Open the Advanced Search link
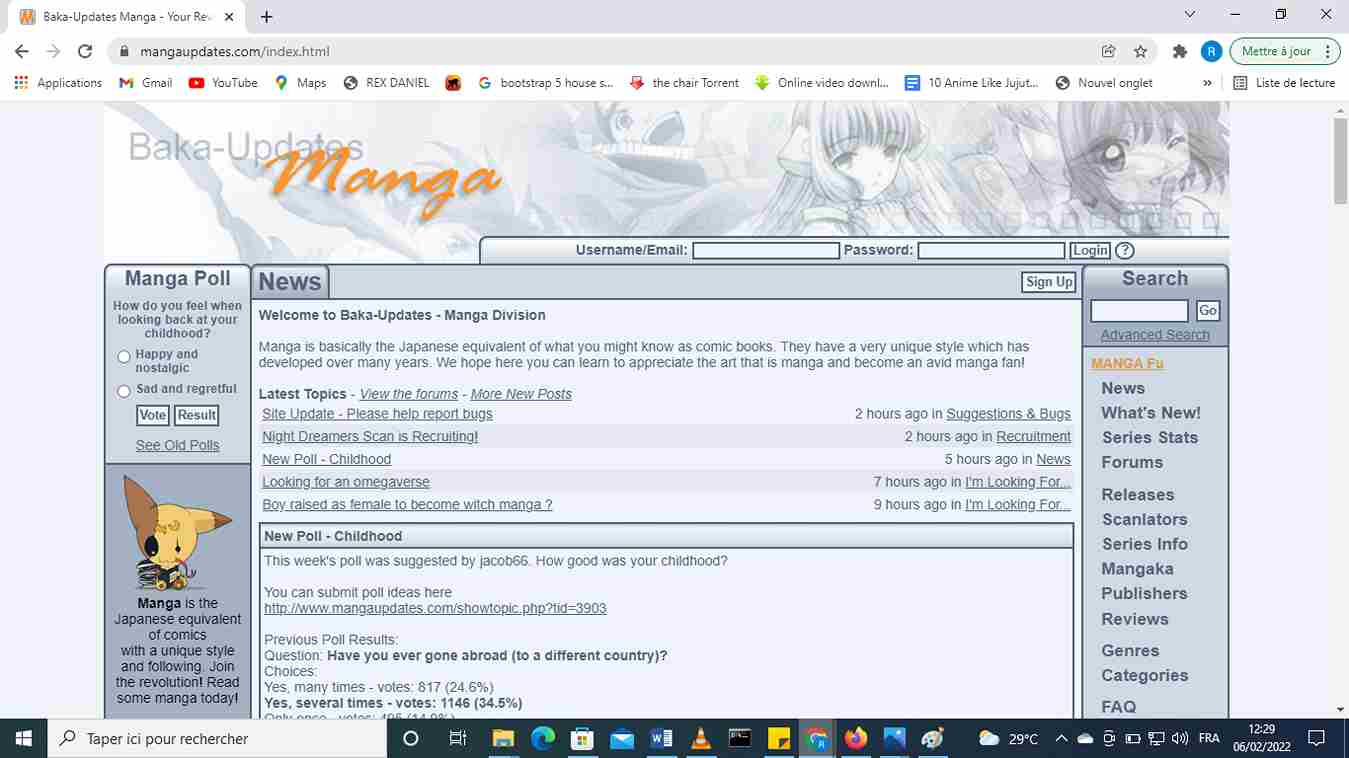The height and width of the screenshot is (758, 1349). coord(1155,335)
